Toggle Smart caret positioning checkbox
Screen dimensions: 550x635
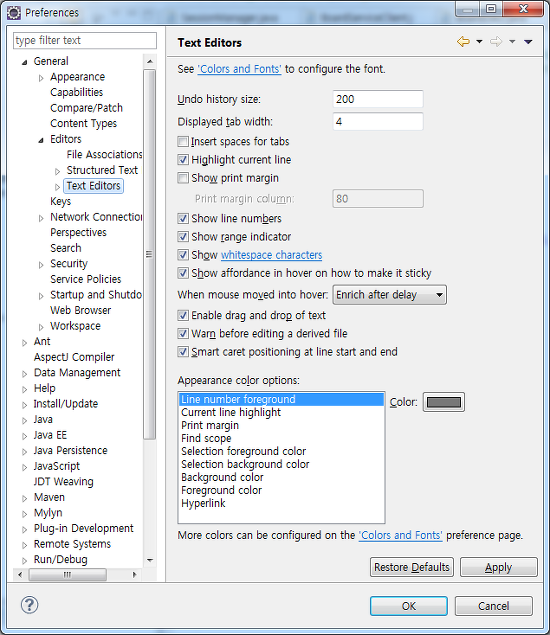pos(183,352)
